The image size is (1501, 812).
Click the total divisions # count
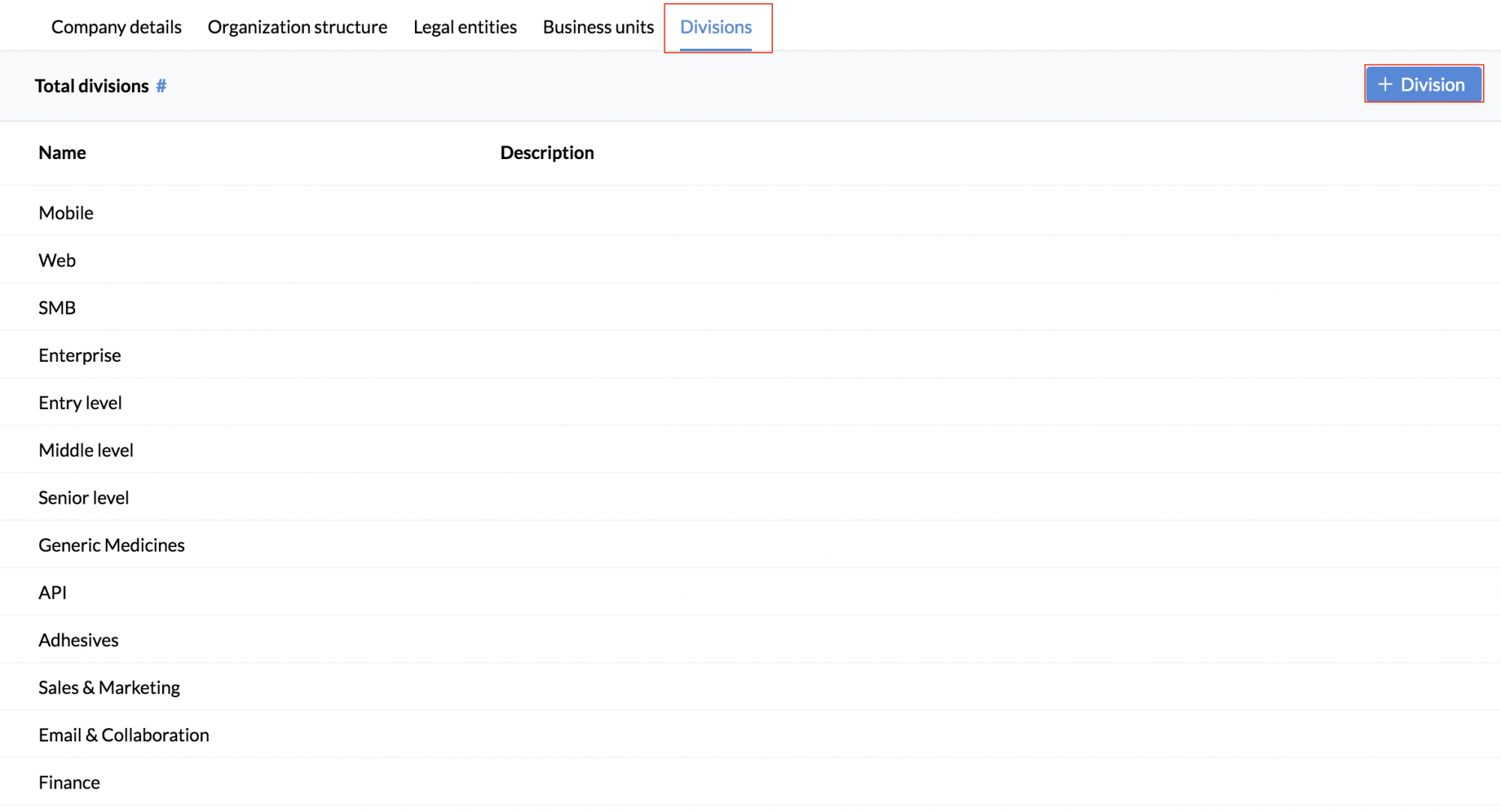click(x=161, y=86)
